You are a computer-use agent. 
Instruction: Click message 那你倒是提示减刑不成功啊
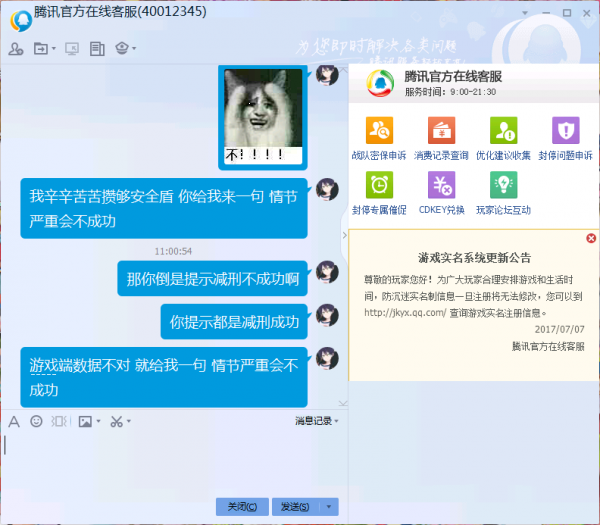pos(212,279)
